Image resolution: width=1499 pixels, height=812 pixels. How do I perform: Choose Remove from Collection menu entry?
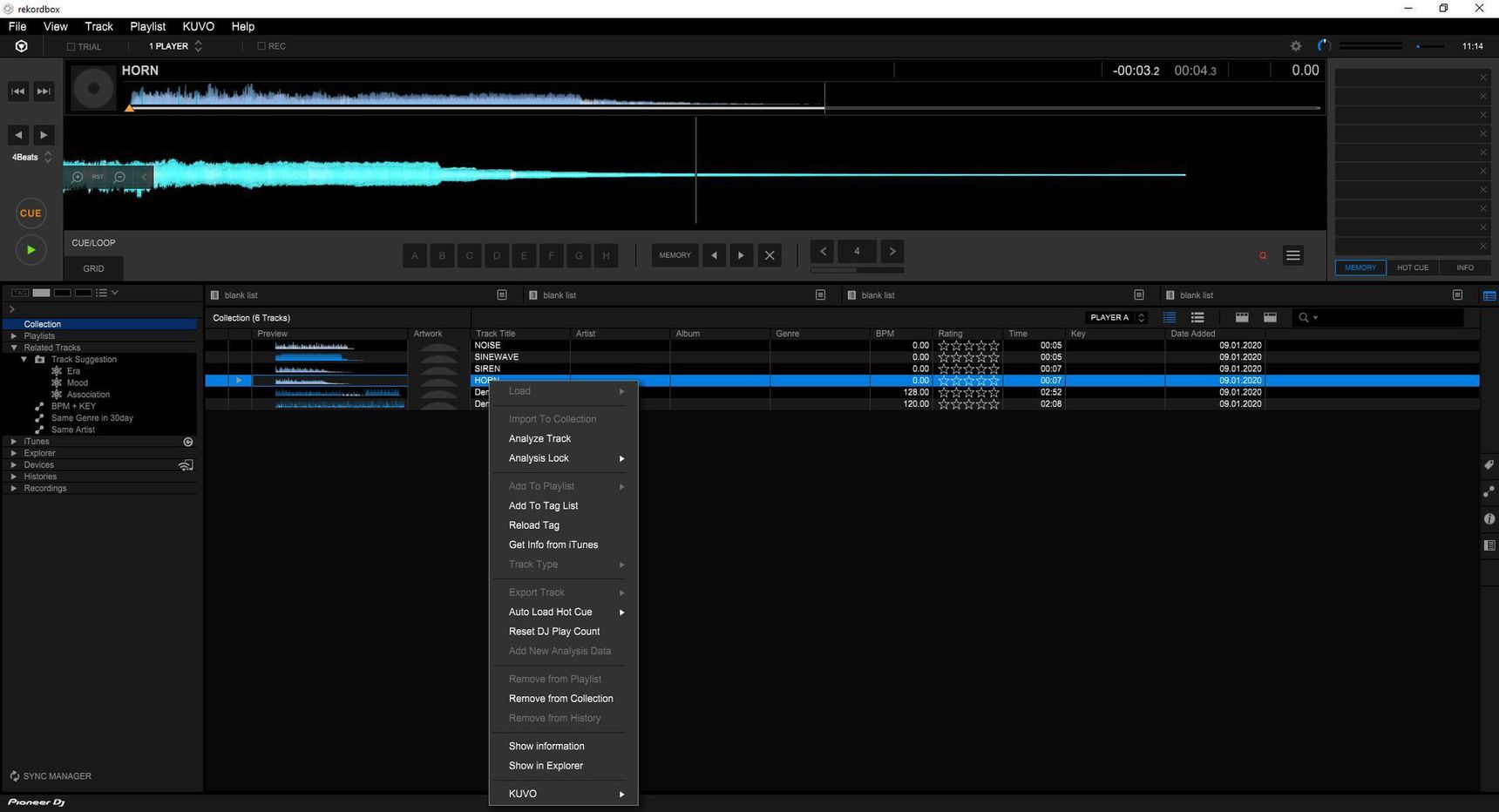click(x=563, y=699)
